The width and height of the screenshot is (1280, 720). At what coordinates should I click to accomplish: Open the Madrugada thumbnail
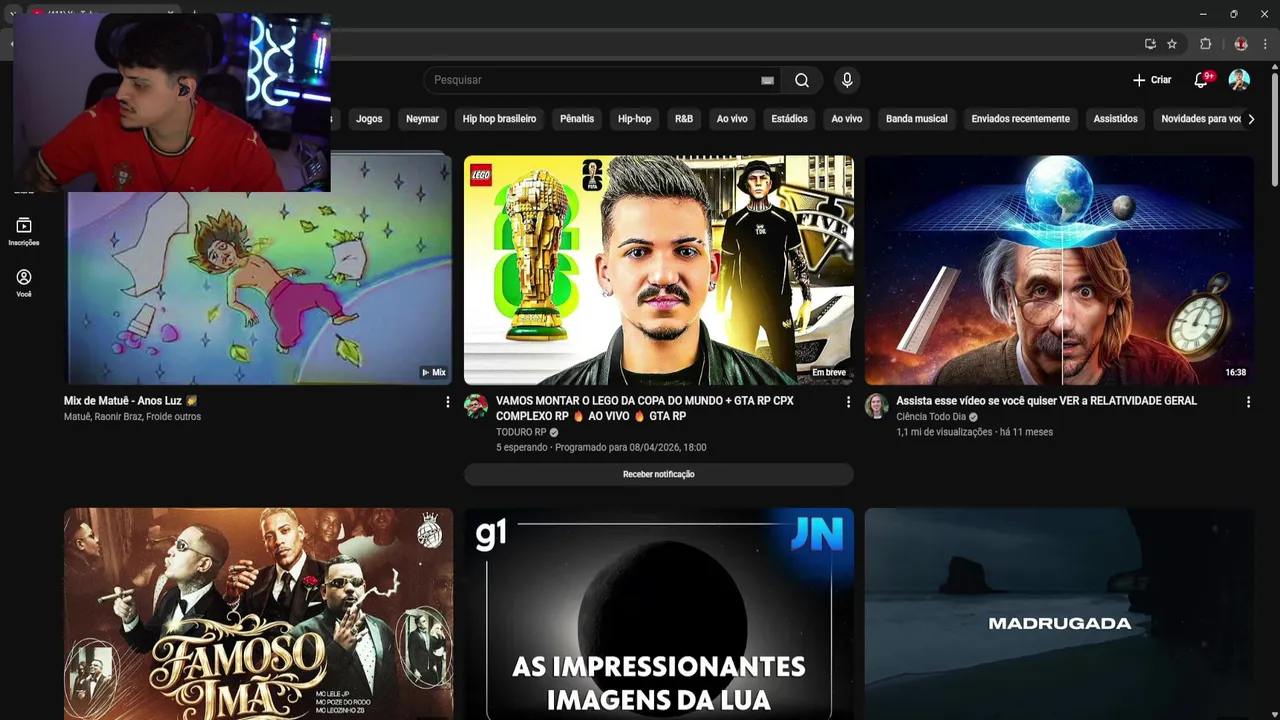point(1059,614)
